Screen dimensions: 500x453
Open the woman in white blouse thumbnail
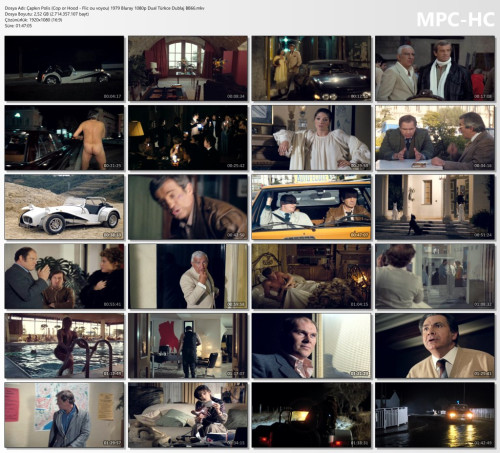pos(311,138)
